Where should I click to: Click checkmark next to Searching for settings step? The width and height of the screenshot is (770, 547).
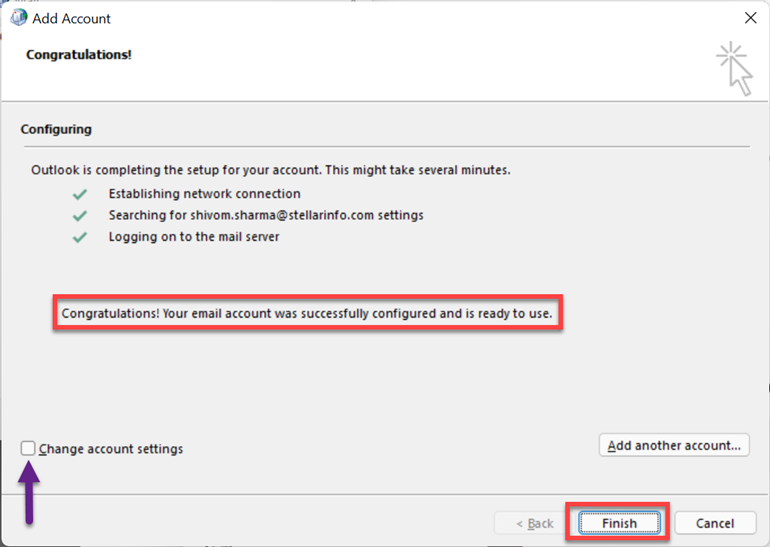pos(79,216)
